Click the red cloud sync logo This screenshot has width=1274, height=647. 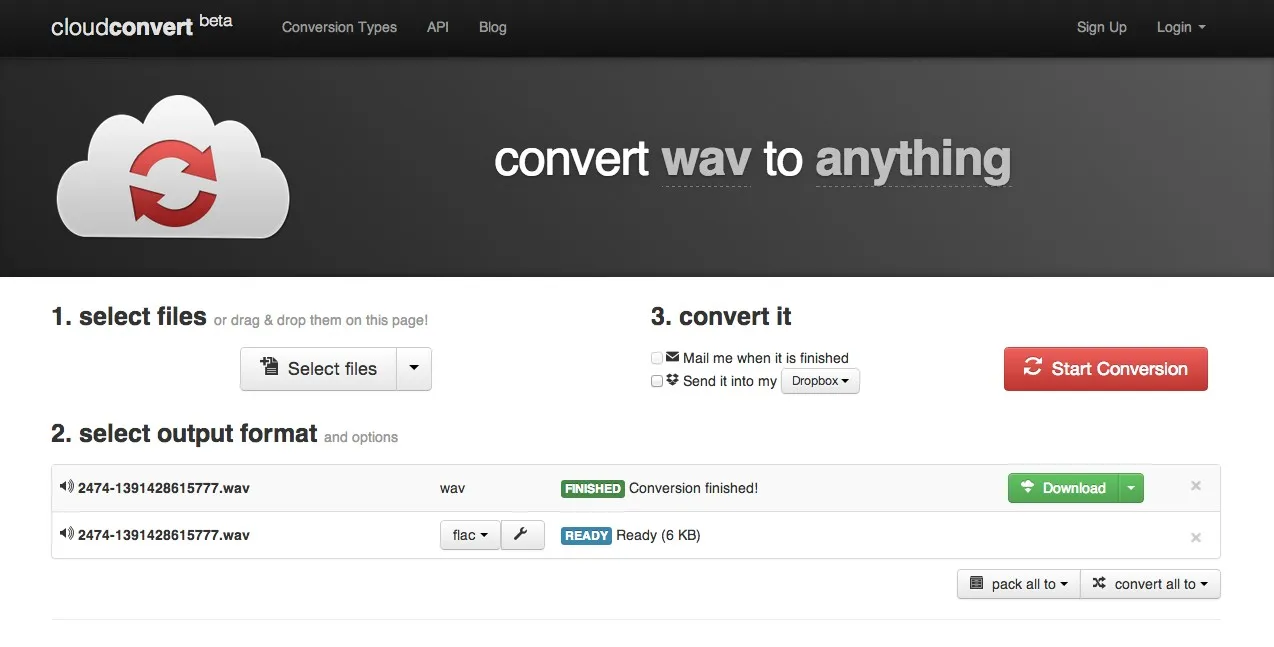tap(173, 166)
